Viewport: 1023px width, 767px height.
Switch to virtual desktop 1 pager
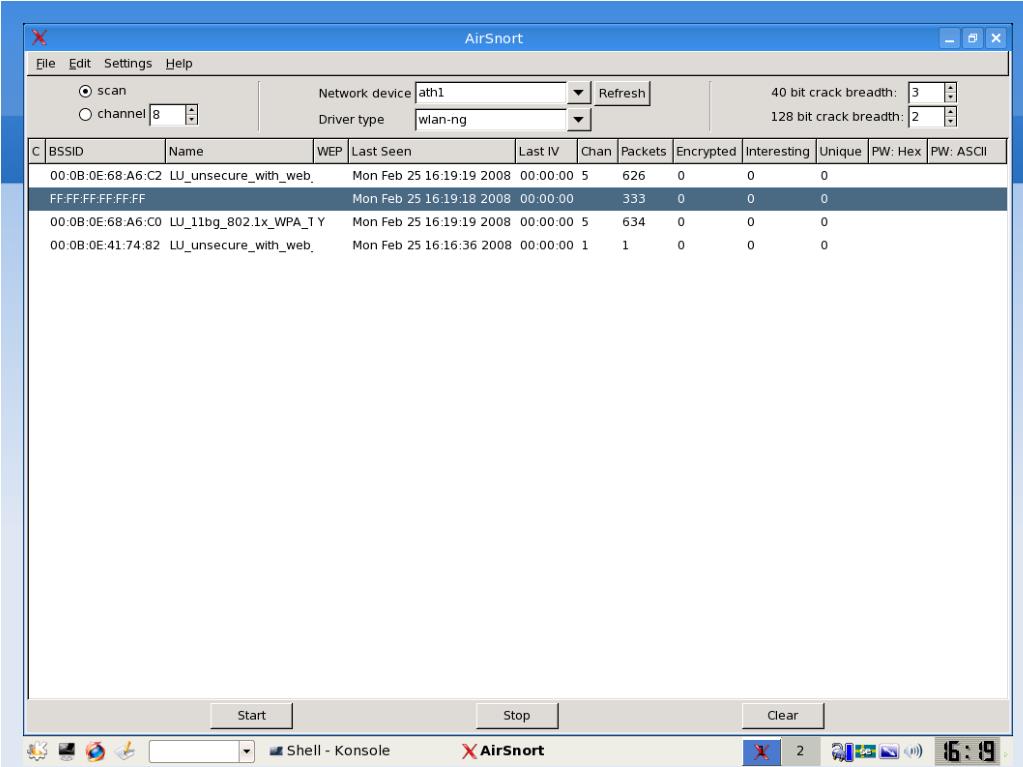click(761, 751)
